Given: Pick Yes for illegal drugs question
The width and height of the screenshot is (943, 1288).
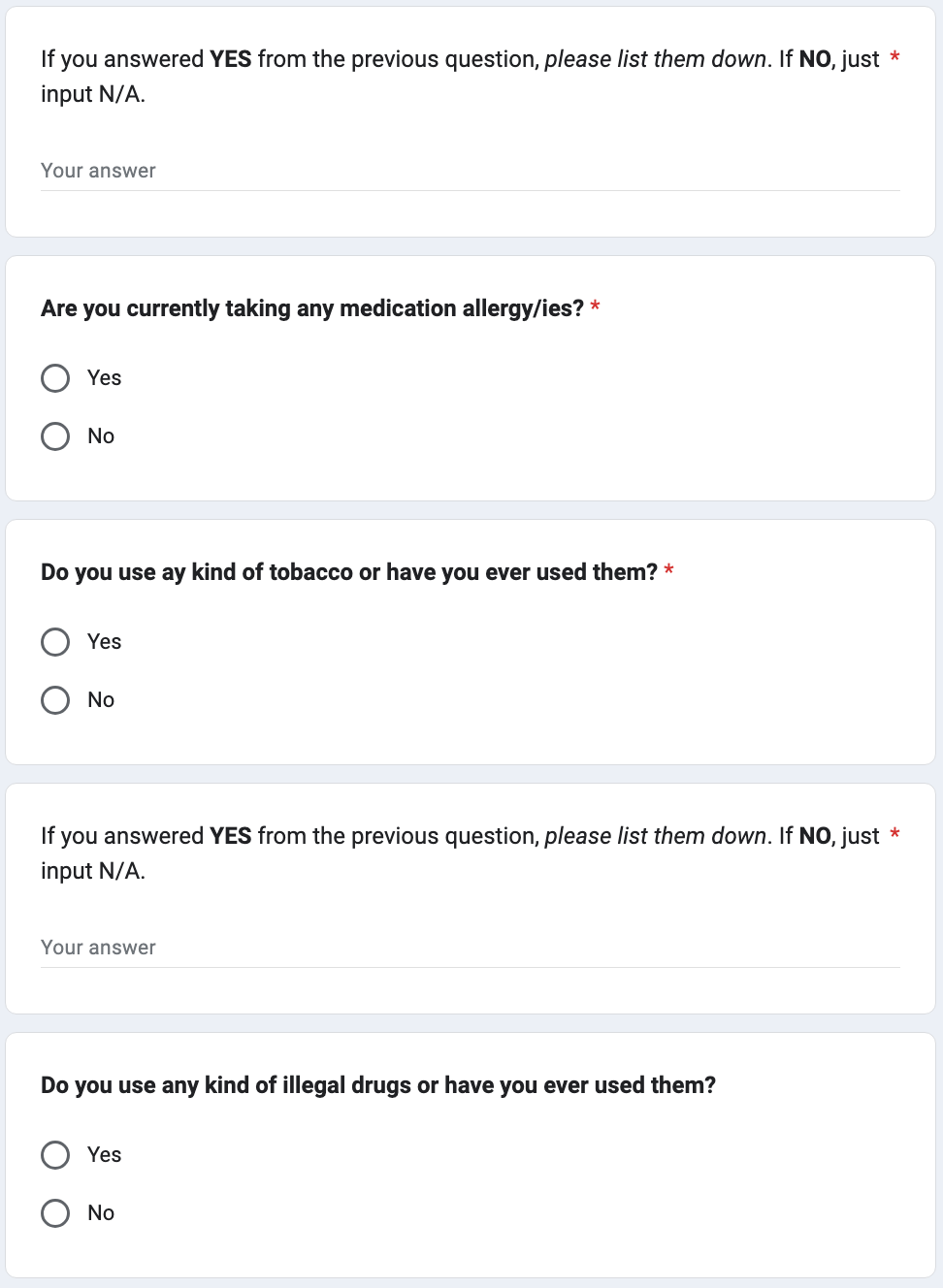Looking at the screenshot, I should [55, 1155].
